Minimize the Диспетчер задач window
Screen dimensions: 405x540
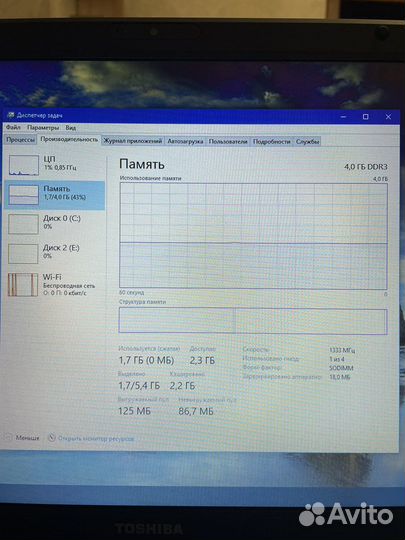point(343,117)
